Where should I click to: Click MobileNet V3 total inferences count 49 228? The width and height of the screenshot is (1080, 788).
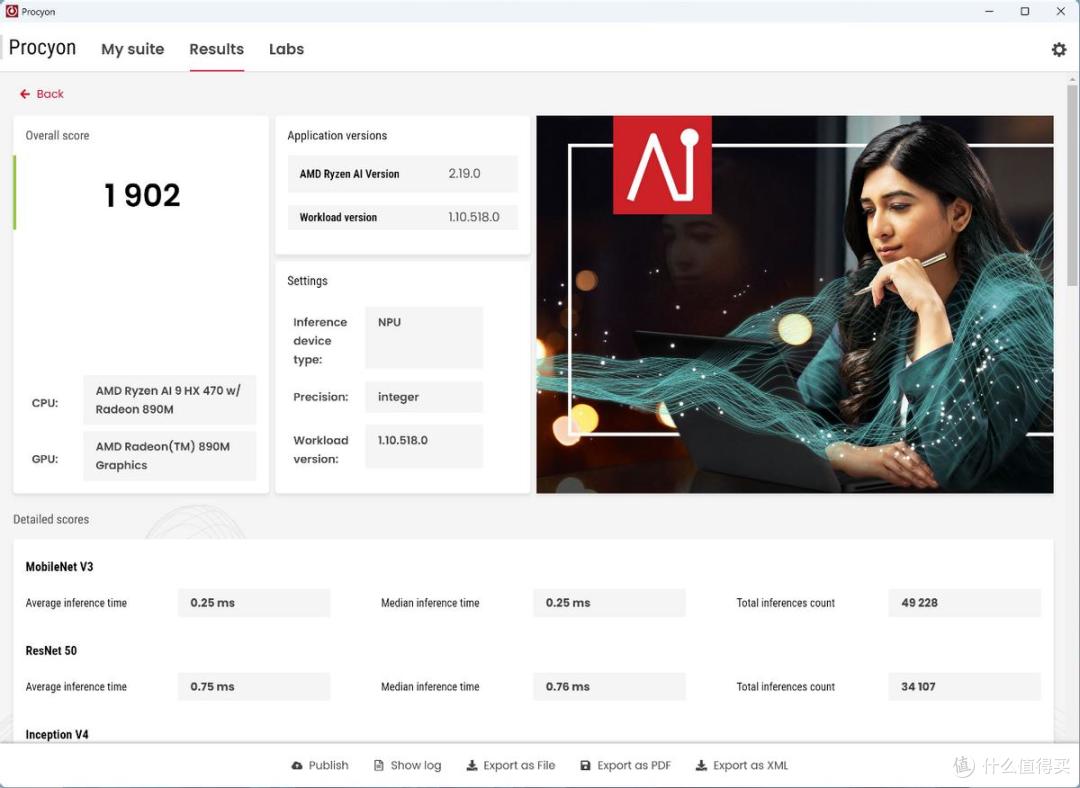[964, 603]
